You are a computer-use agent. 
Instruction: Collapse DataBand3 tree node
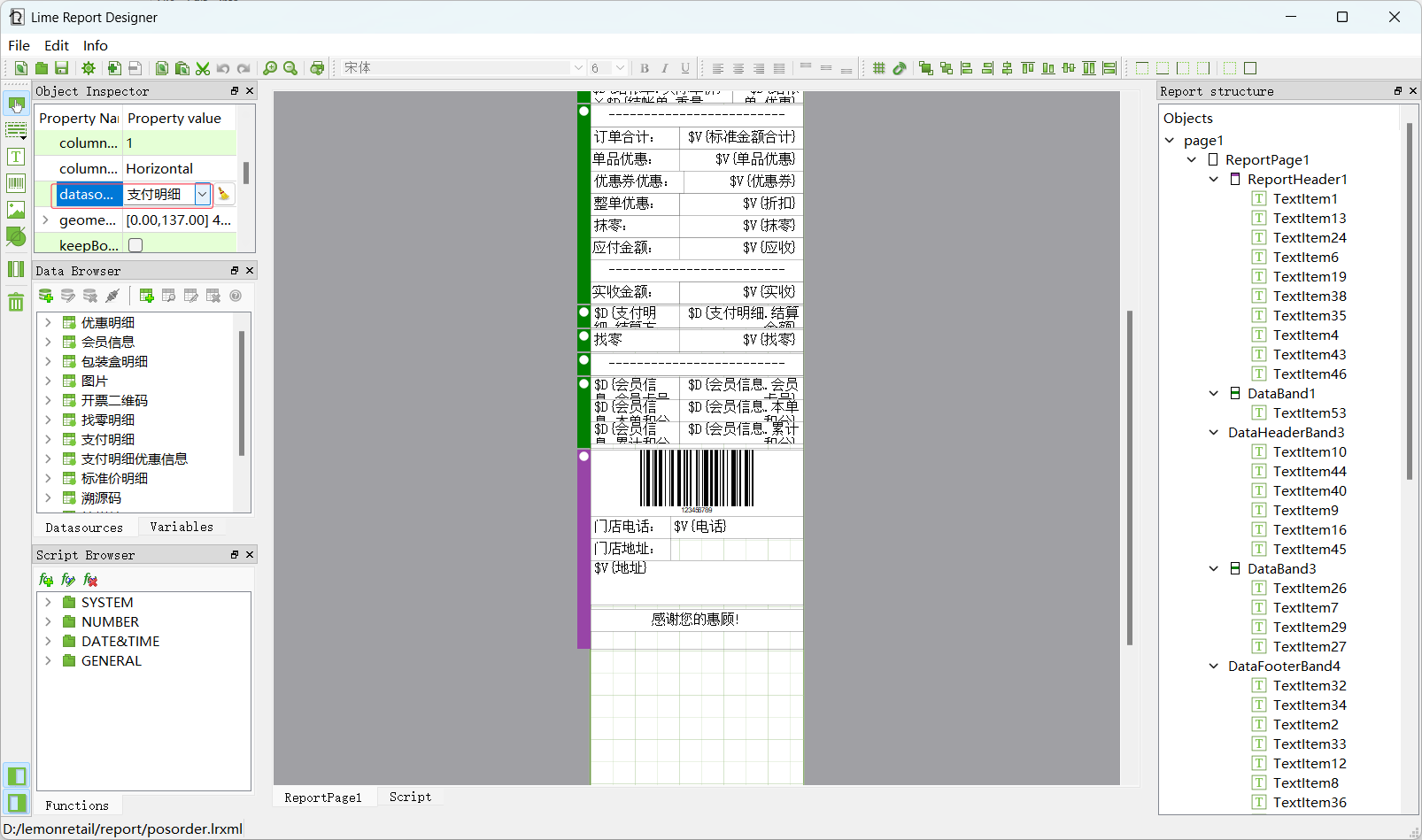pos(1214,568)
